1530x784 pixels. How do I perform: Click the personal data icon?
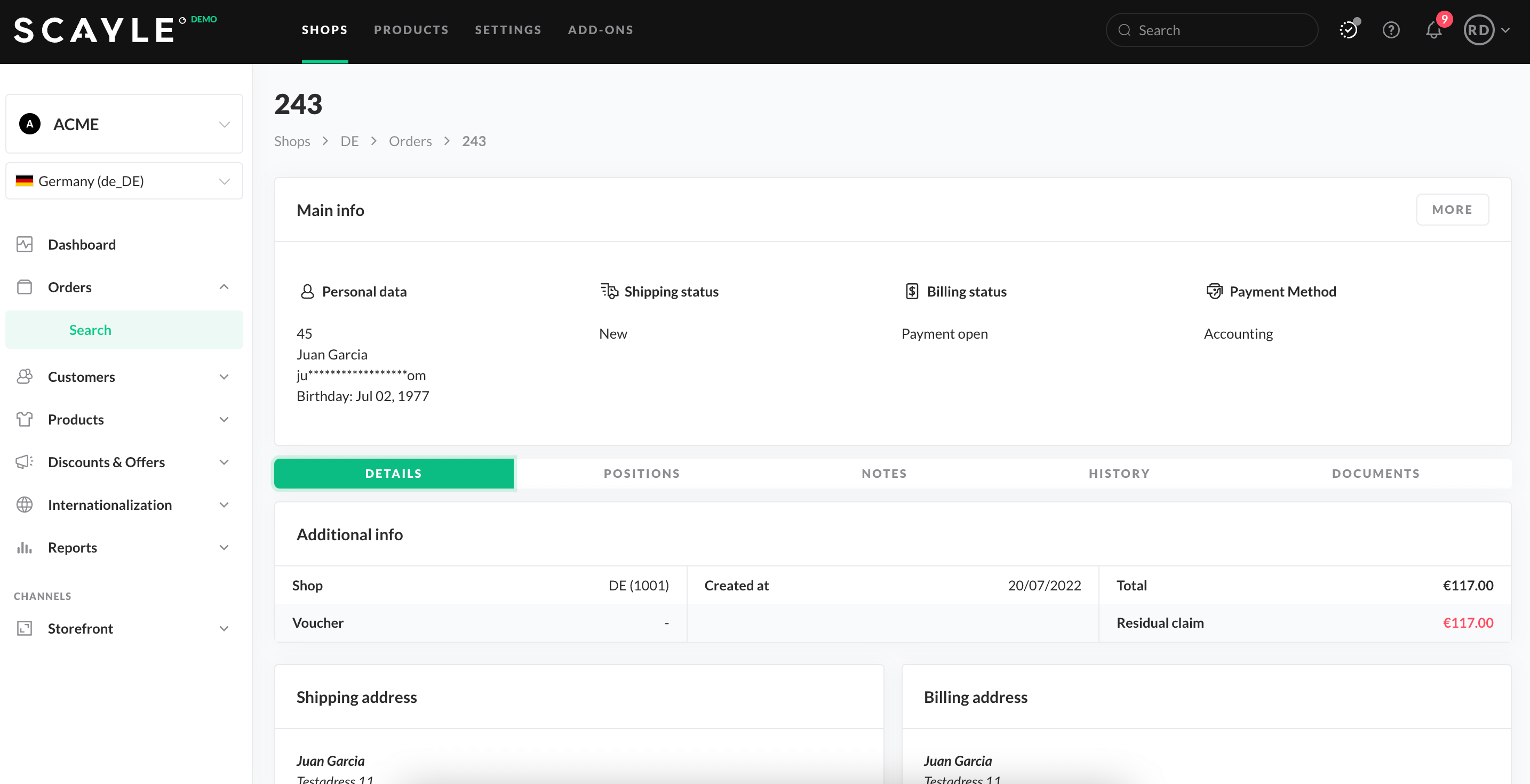point(307,291)
